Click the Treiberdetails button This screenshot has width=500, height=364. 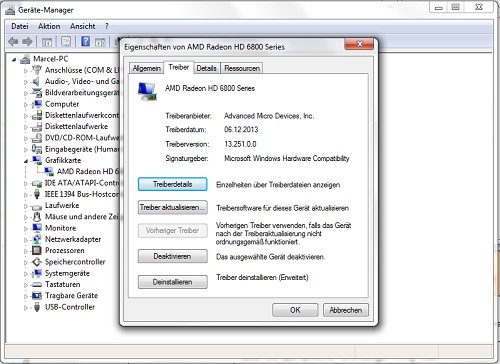173,184
